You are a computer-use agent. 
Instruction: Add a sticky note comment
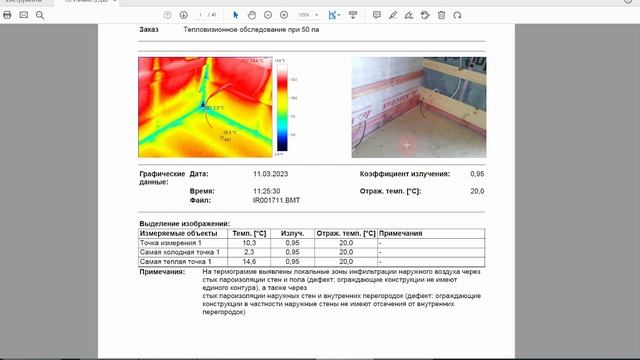(377, 15)
